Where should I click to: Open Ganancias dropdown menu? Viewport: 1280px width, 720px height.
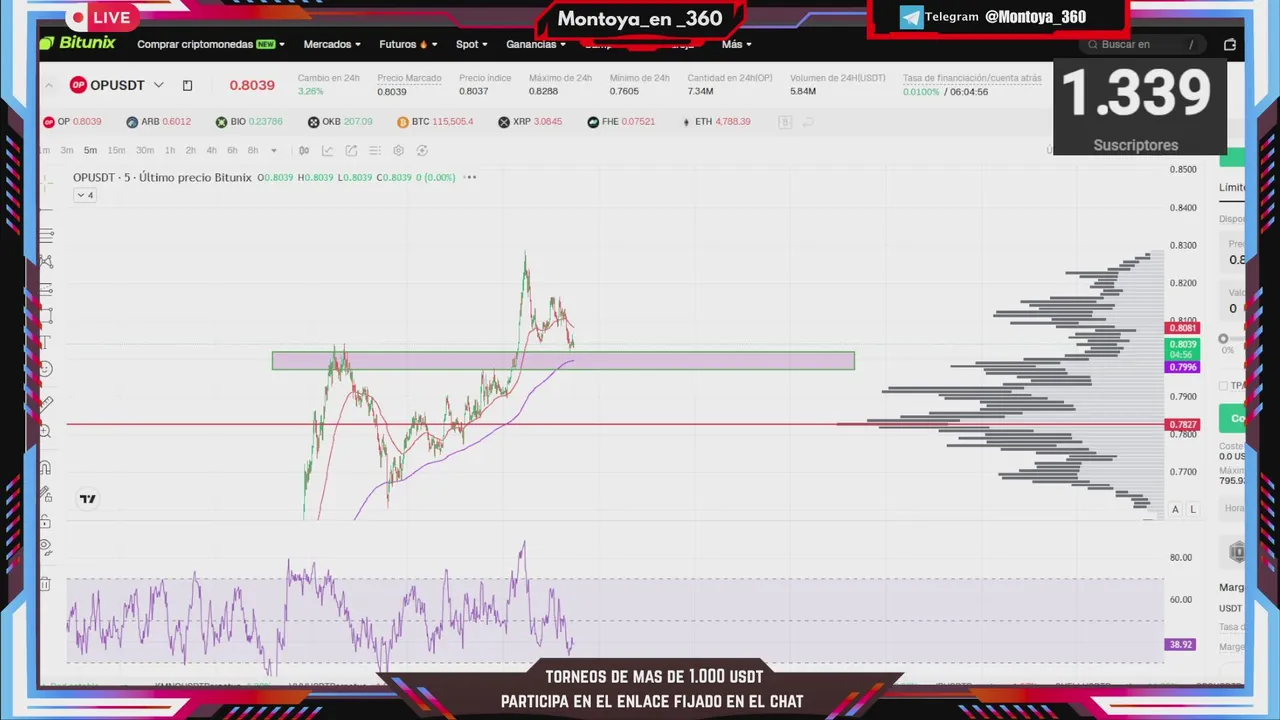coord(536,44)
